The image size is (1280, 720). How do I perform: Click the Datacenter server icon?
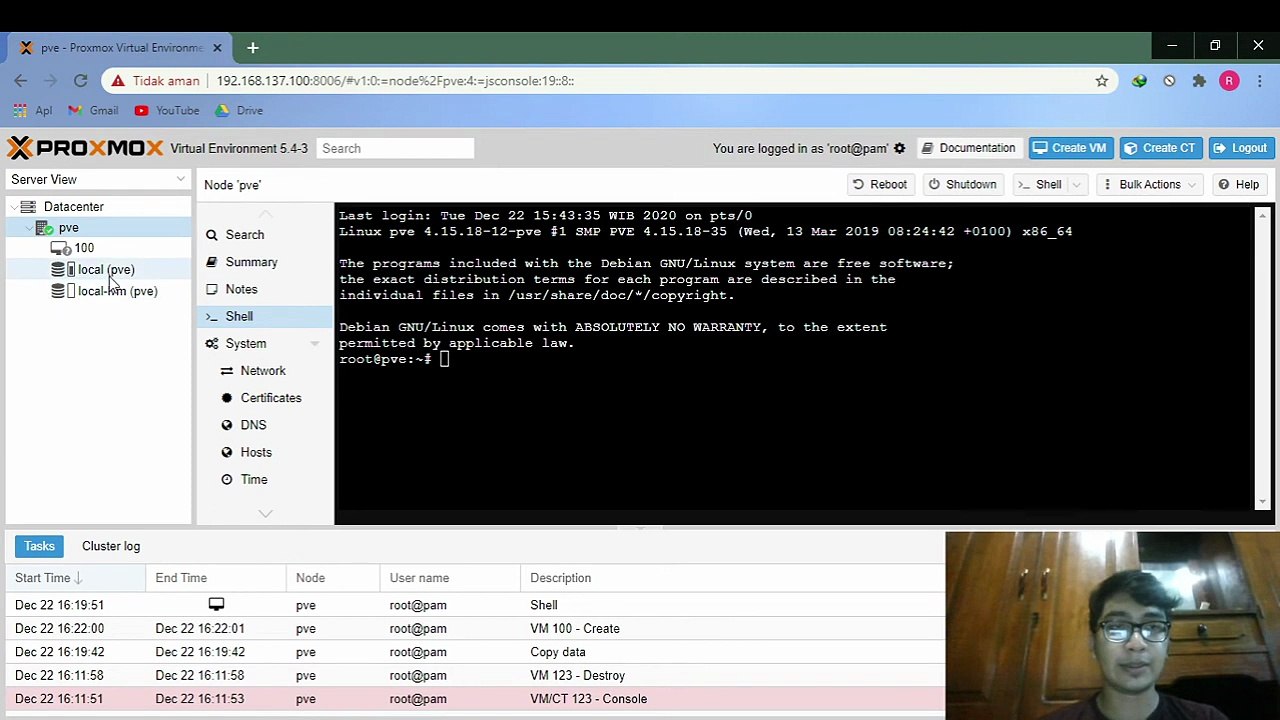[x=28, y=206]
